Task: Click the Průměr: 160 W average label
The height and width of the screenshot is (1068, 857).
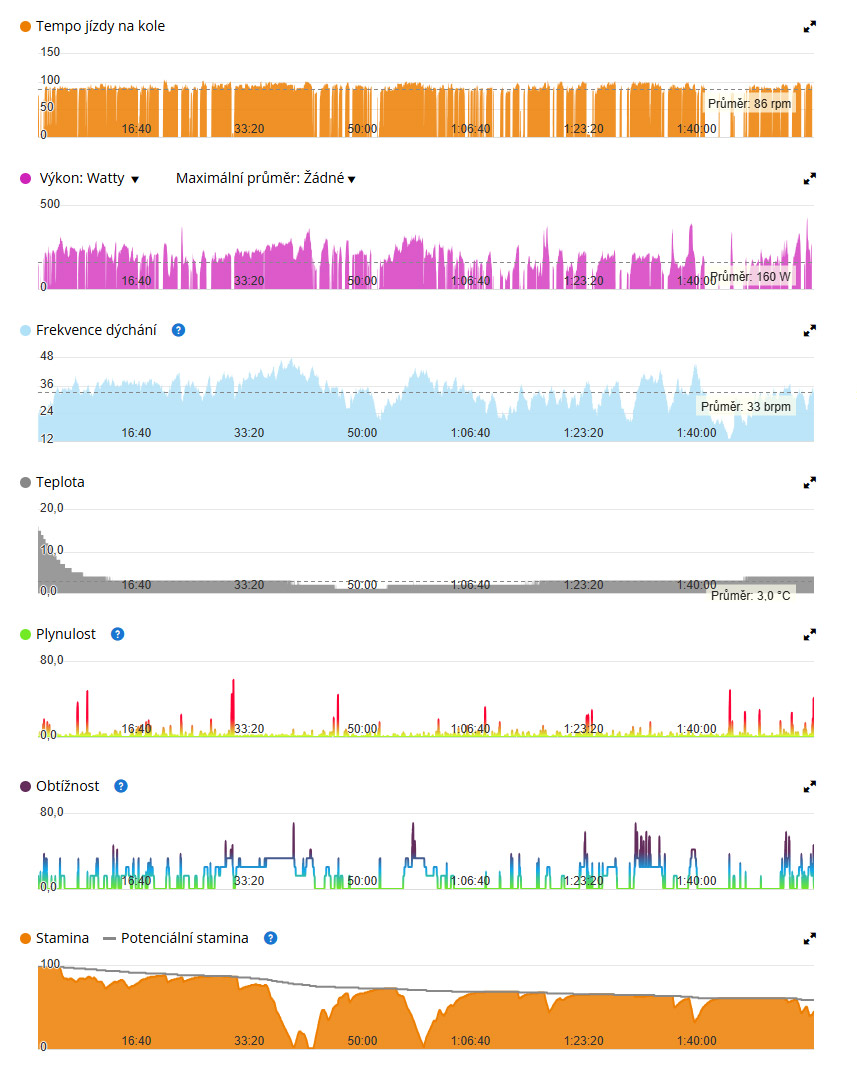Action: pyautogui.click(x=750, y=278)
